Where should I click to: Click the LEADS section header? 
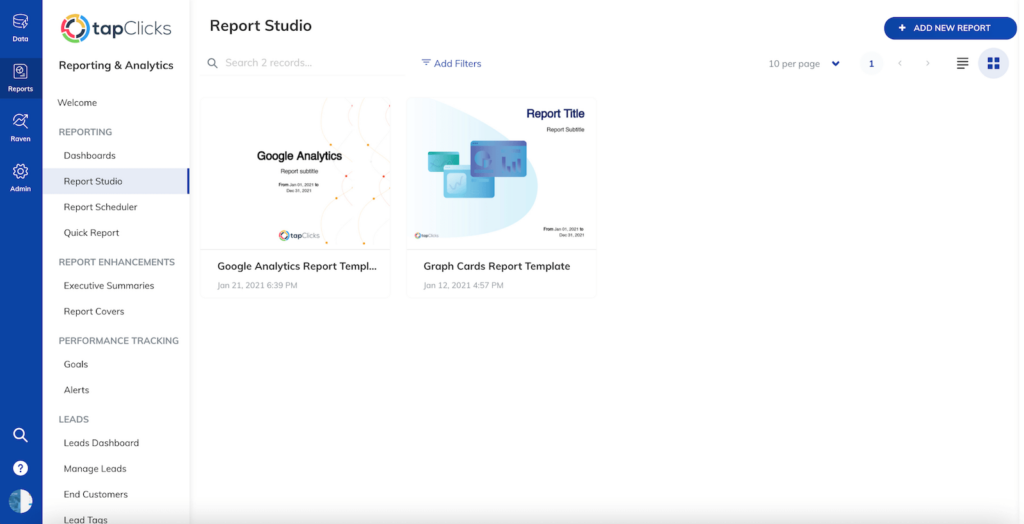(x=74, y=419)
